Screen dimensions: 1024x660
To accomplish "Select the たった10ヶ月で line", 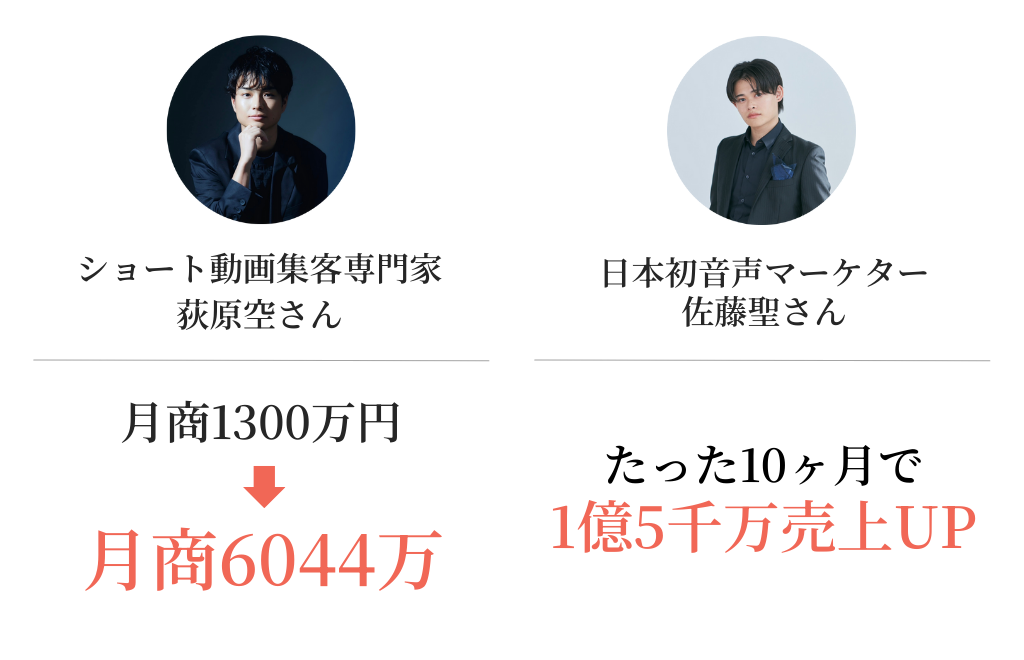I will 763,466.
